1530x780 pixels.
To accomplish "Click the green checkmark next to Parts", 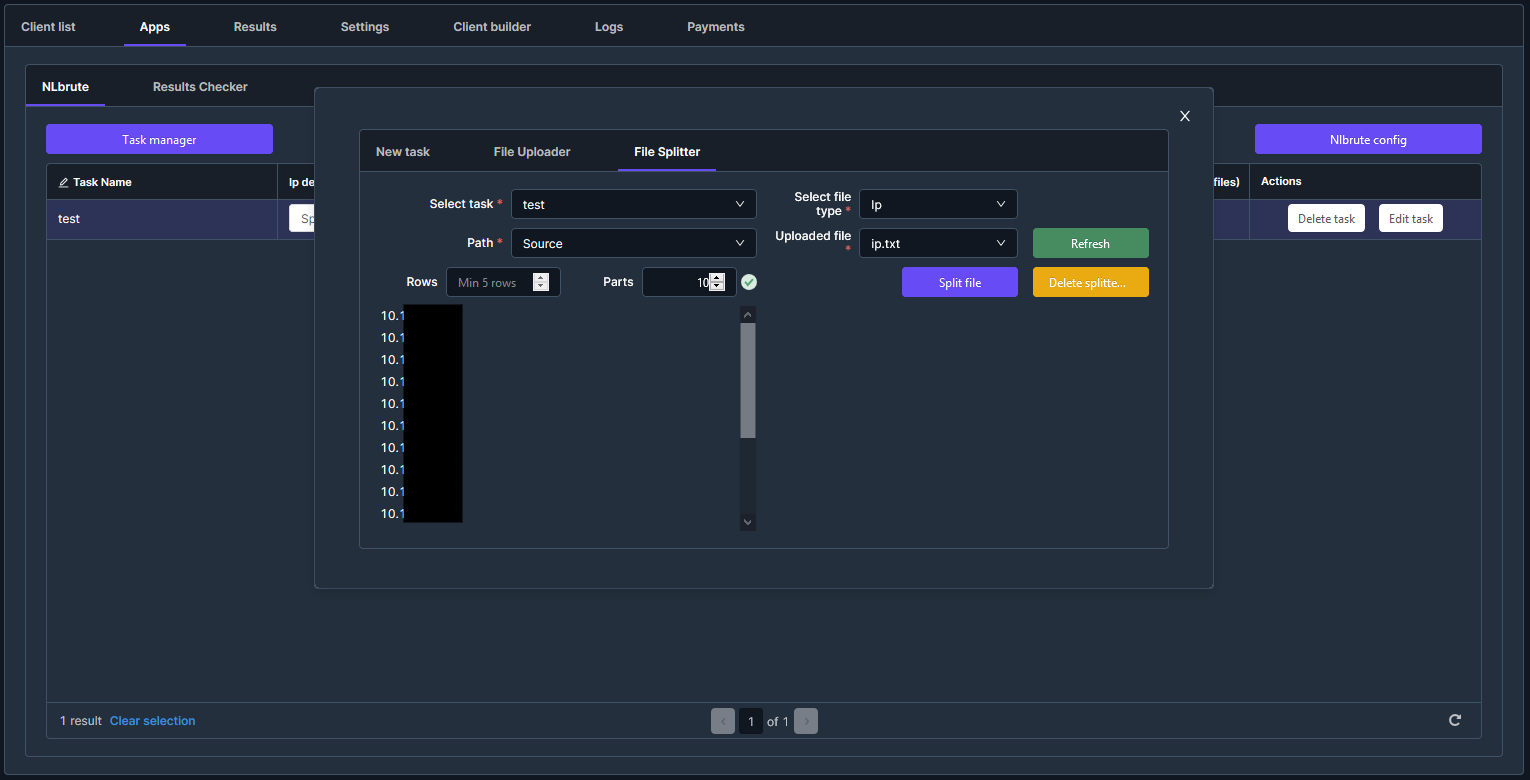I will pyautogui.click(x=749, y=282).
